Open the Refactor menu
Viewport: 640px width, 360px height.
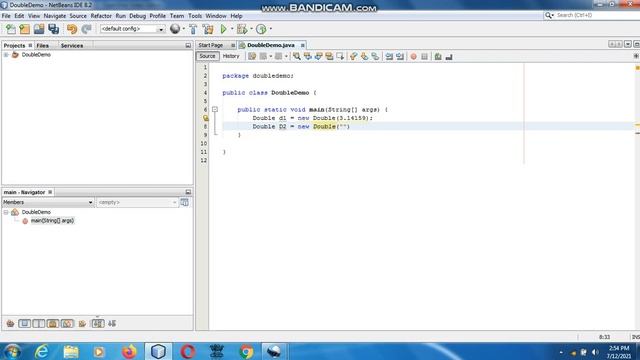[x=101, y=16]
